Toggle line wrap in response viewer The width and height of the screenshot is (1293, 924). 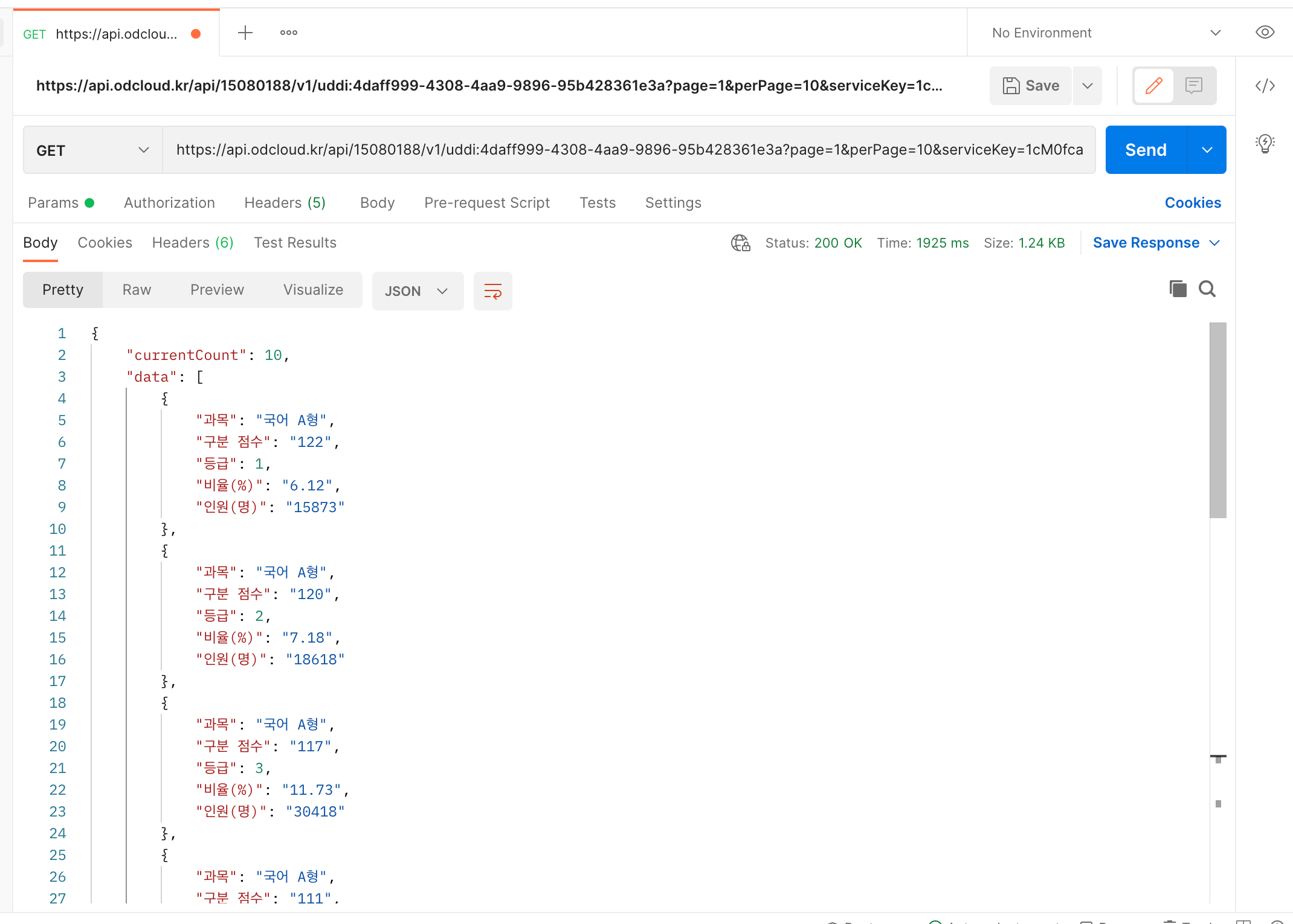492,291
